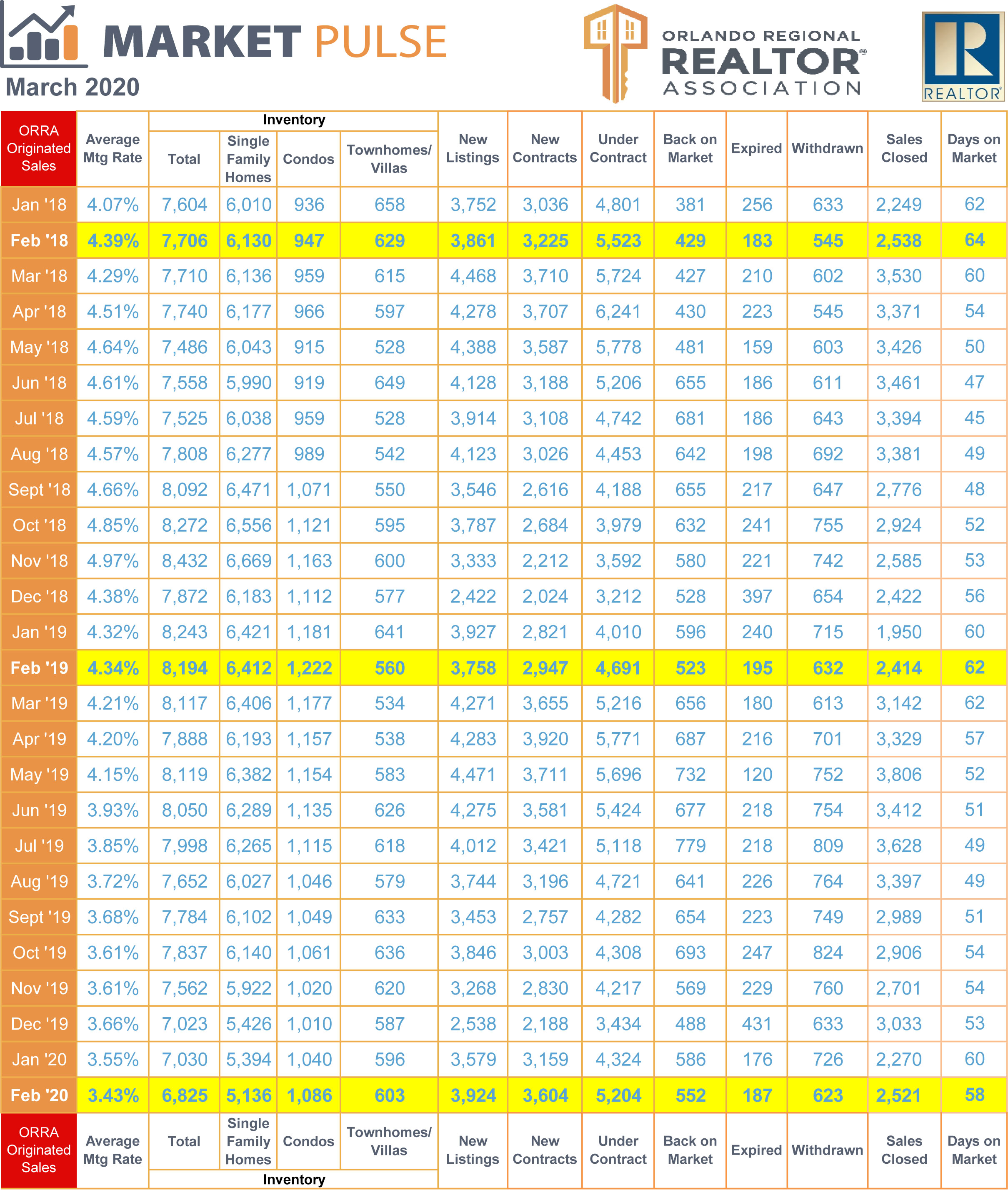Select the Dec '18 row label

[x=39, y=596]
